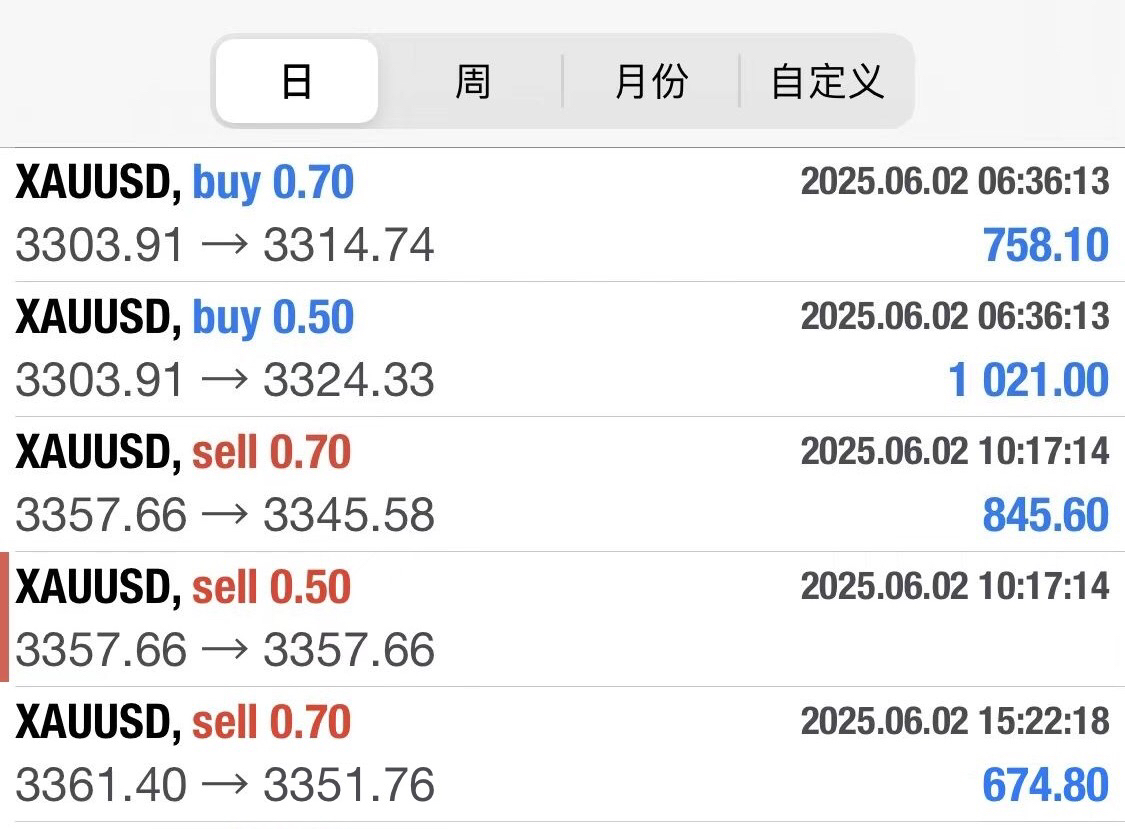Click the 3303.91 → 3314.74 price line

coord(225,245)
